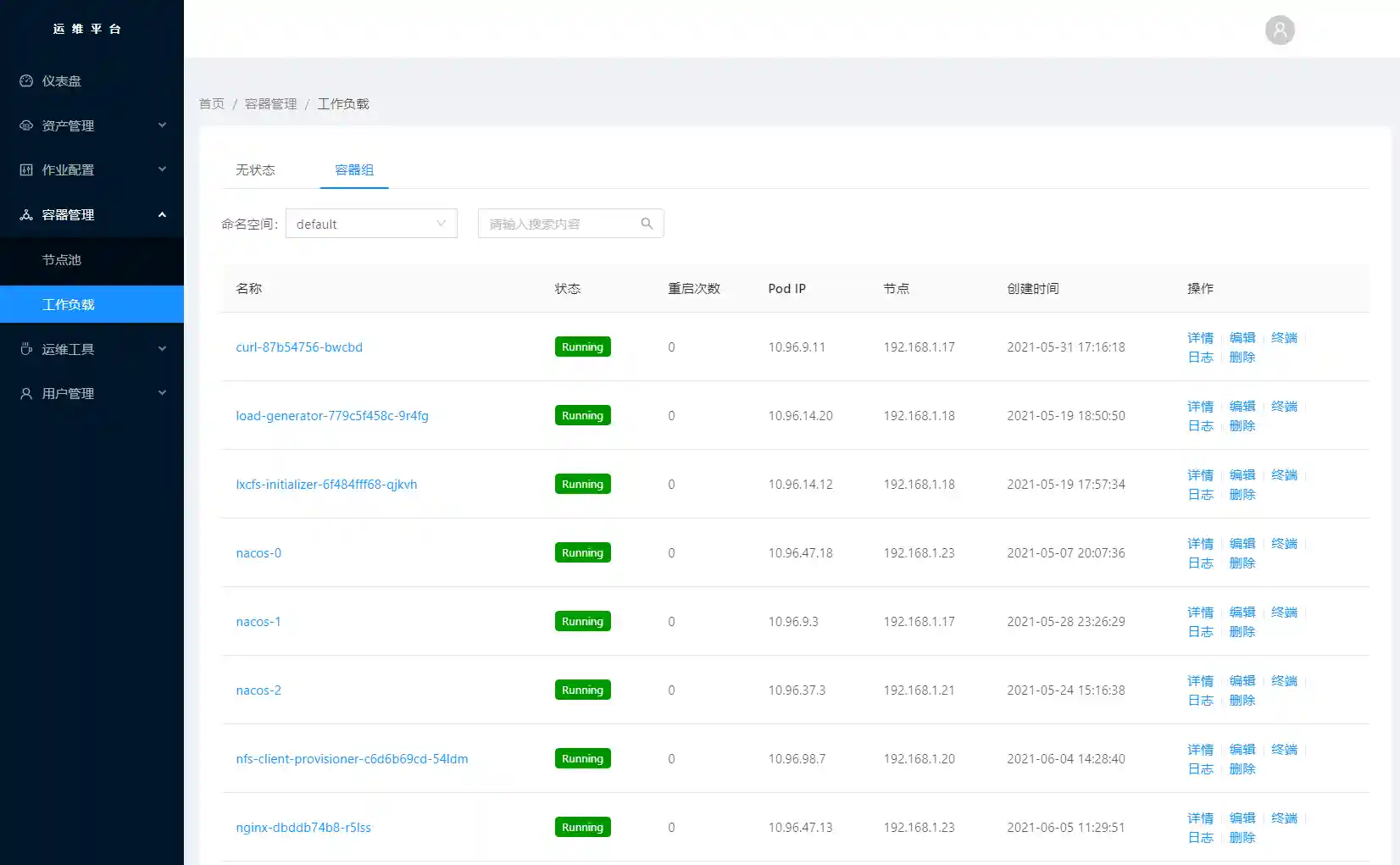Screen dimensions: 1400x865
Task: Open 节点池 in the sidebar
Action: 62,260
